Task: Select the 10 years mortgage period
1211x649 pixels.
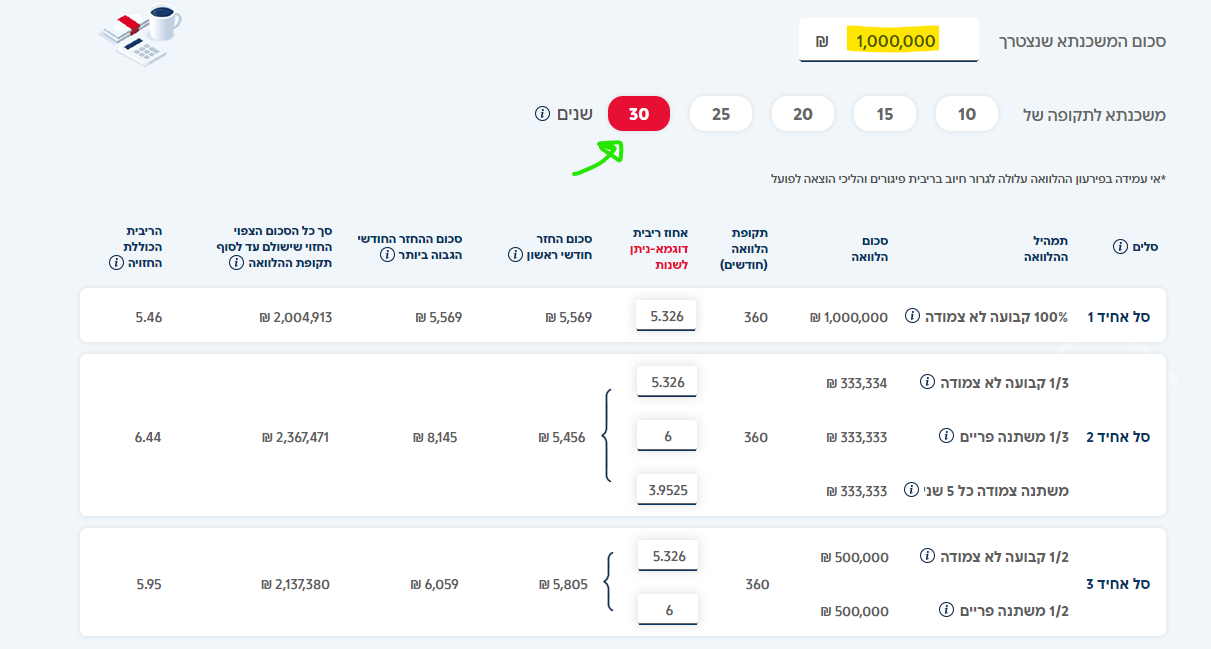Action: tap(967, 114)
